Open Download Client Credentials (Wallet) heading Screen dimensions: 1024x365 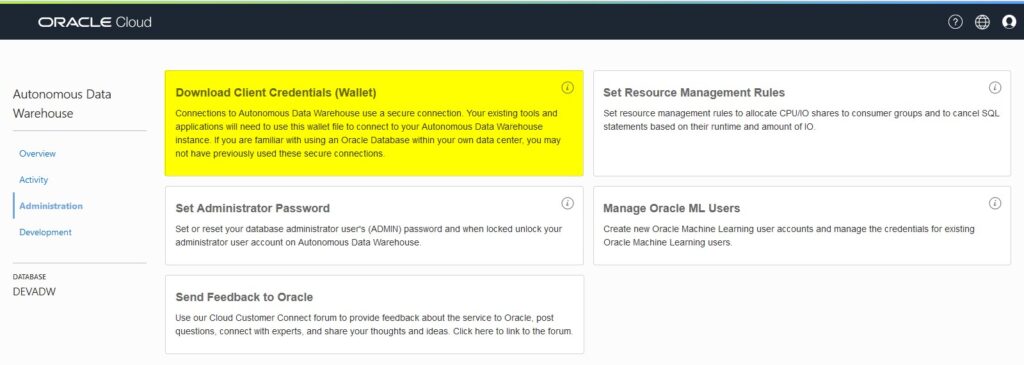[276, 93]
